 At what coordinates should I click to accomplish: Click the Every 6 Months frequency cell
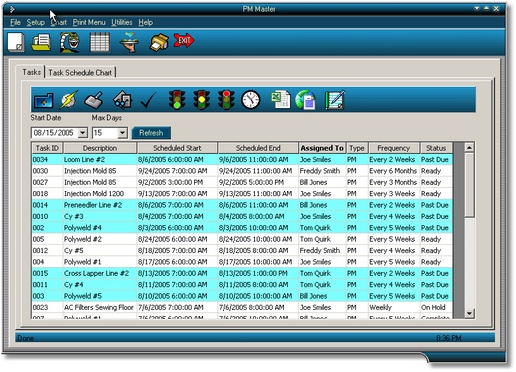[x=394, y=171]
